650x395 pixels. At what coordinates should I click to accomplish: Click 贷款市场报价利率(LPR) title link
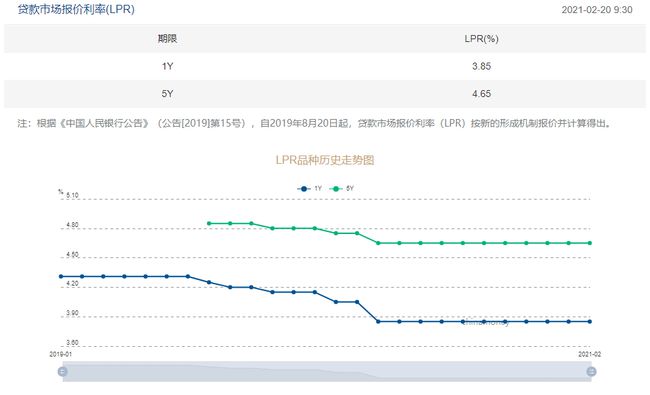point(76,9)
